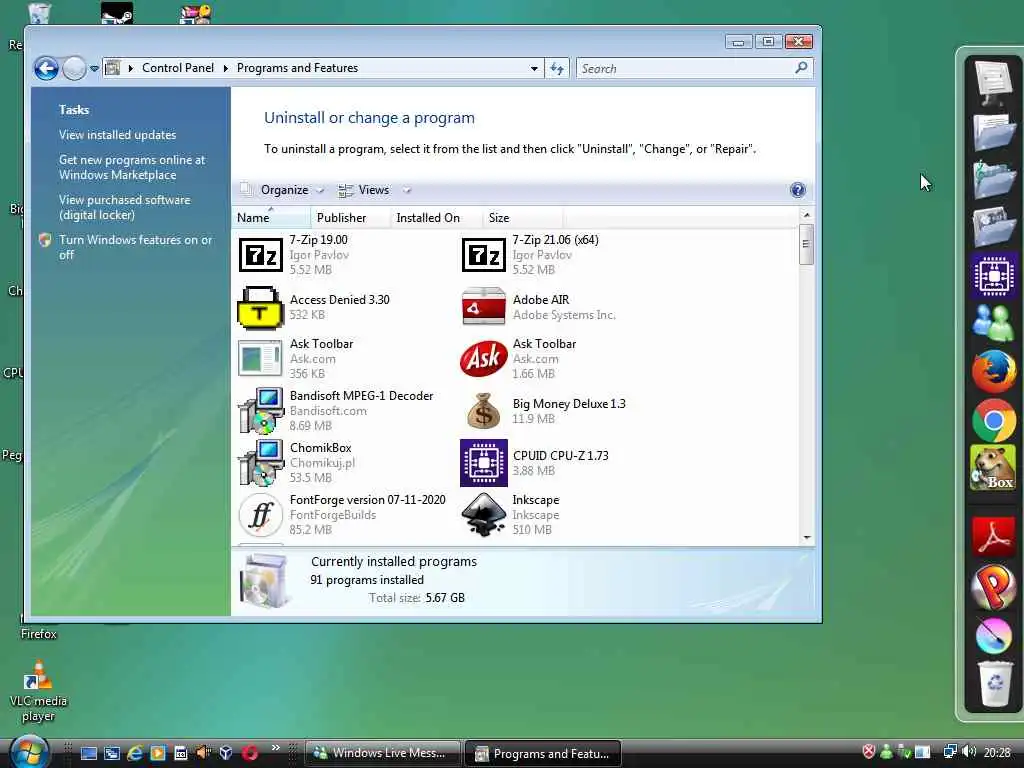Open the Views dropdown arrow
This screenshot has height=768, width=1024.
tap(407, 190)
